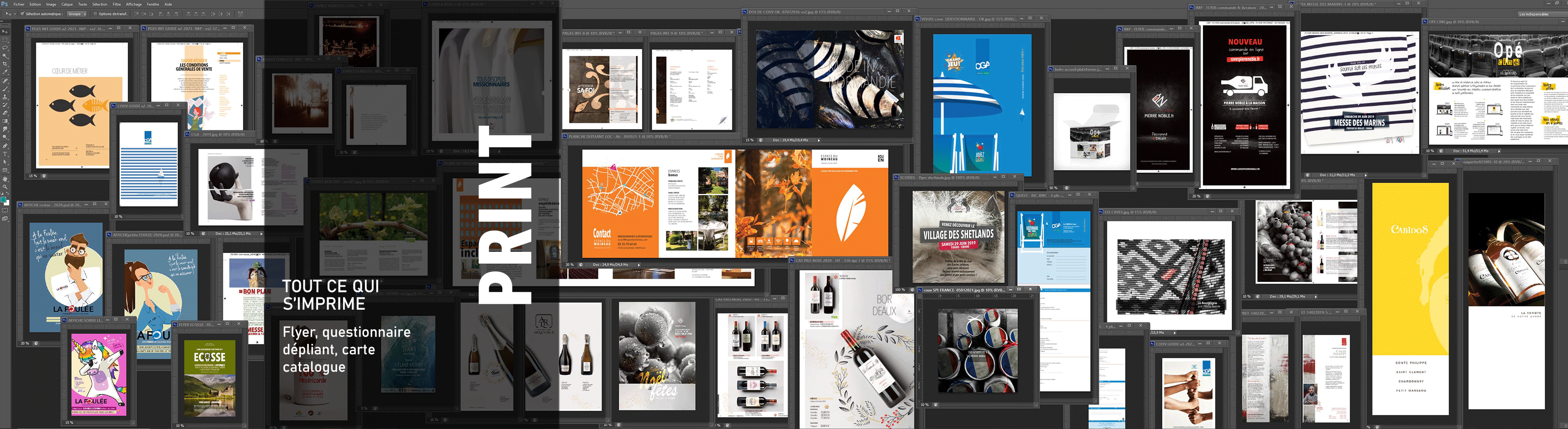Select the Path Selection tool
This screenshot has height=429, width=1568.
click(x=5, y=162)
